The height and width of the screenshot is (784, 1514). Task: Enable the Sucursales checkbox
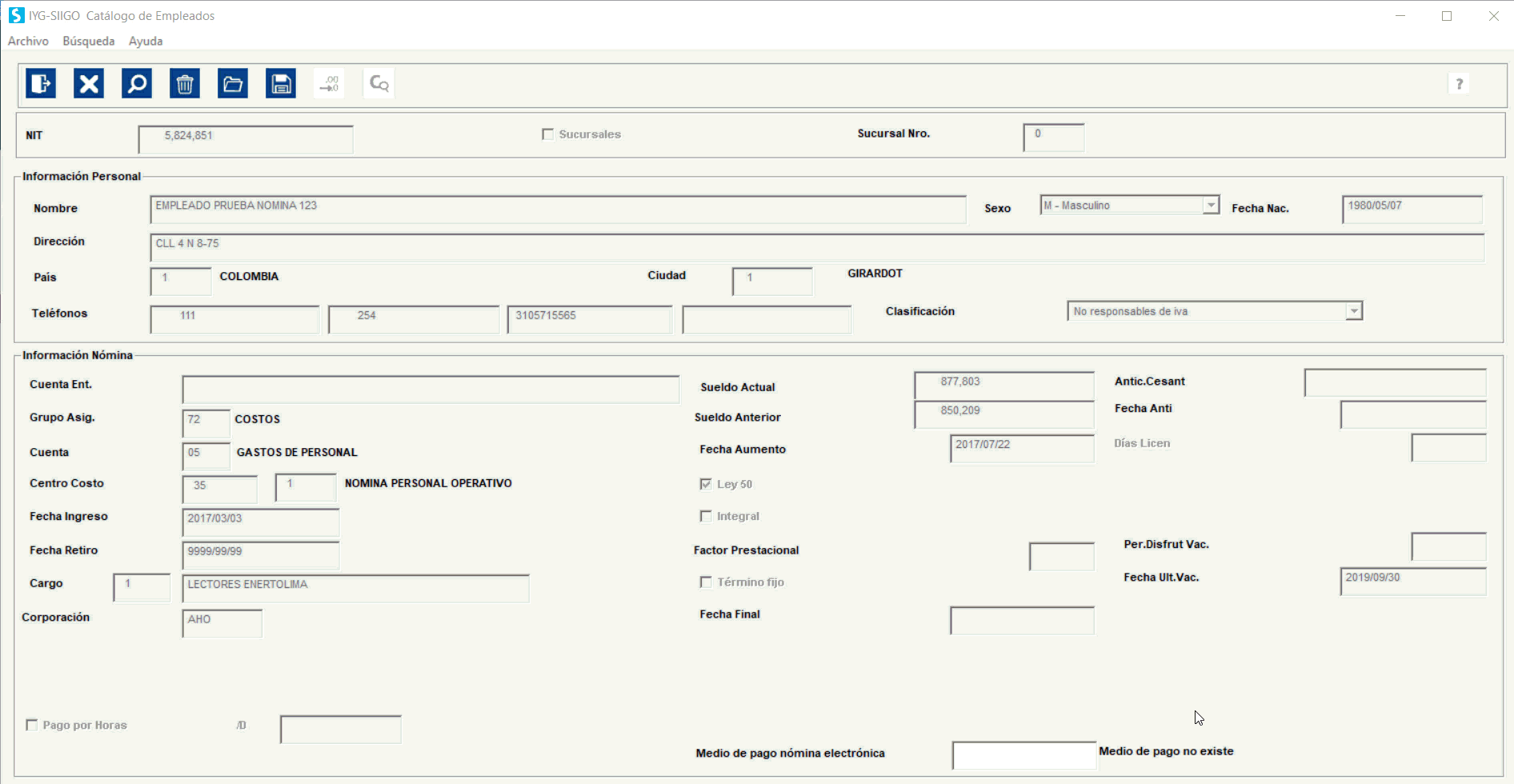548,134
